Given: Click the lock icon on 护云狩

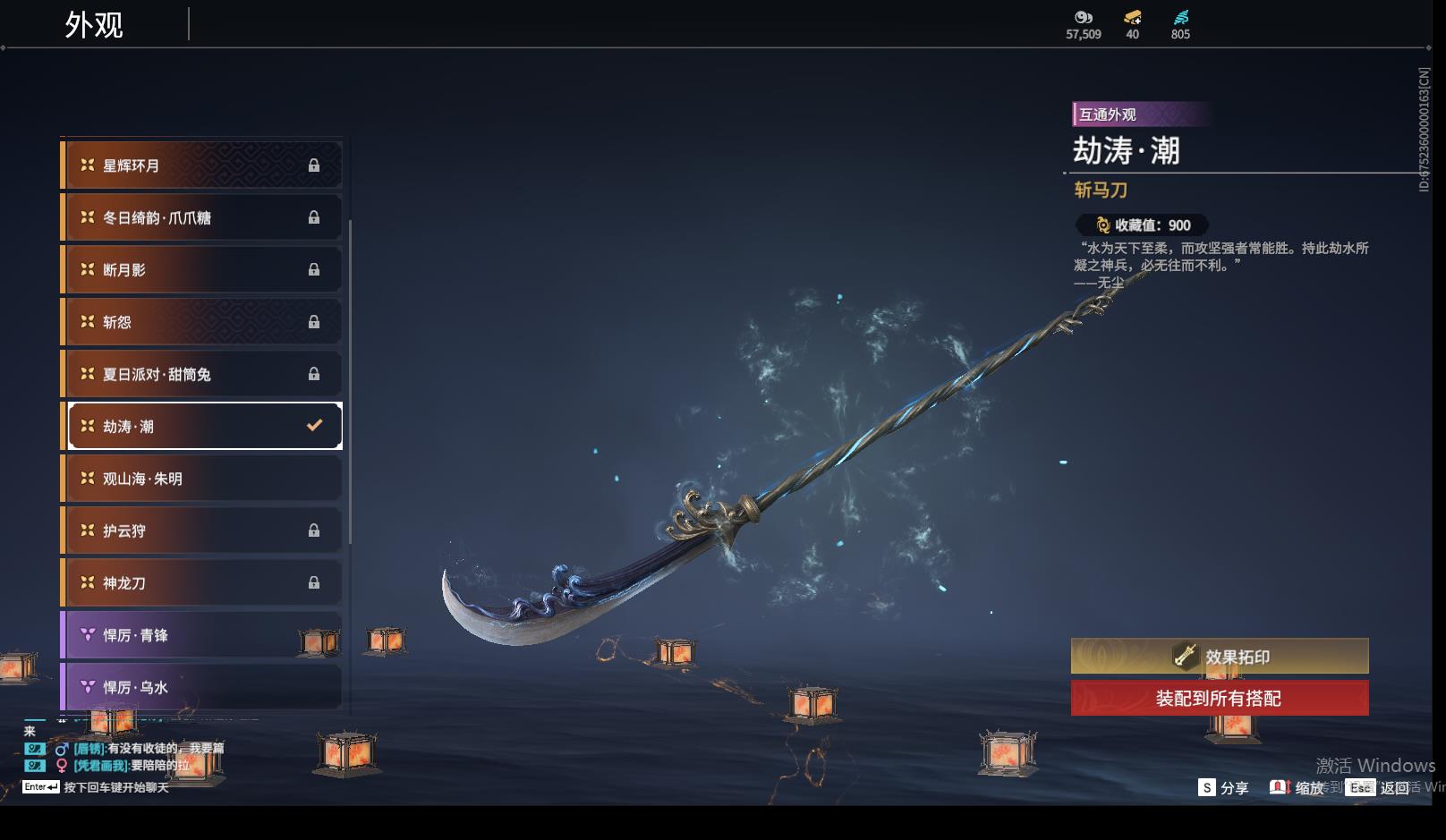Looking at the screenshot, I should (314, 530).
